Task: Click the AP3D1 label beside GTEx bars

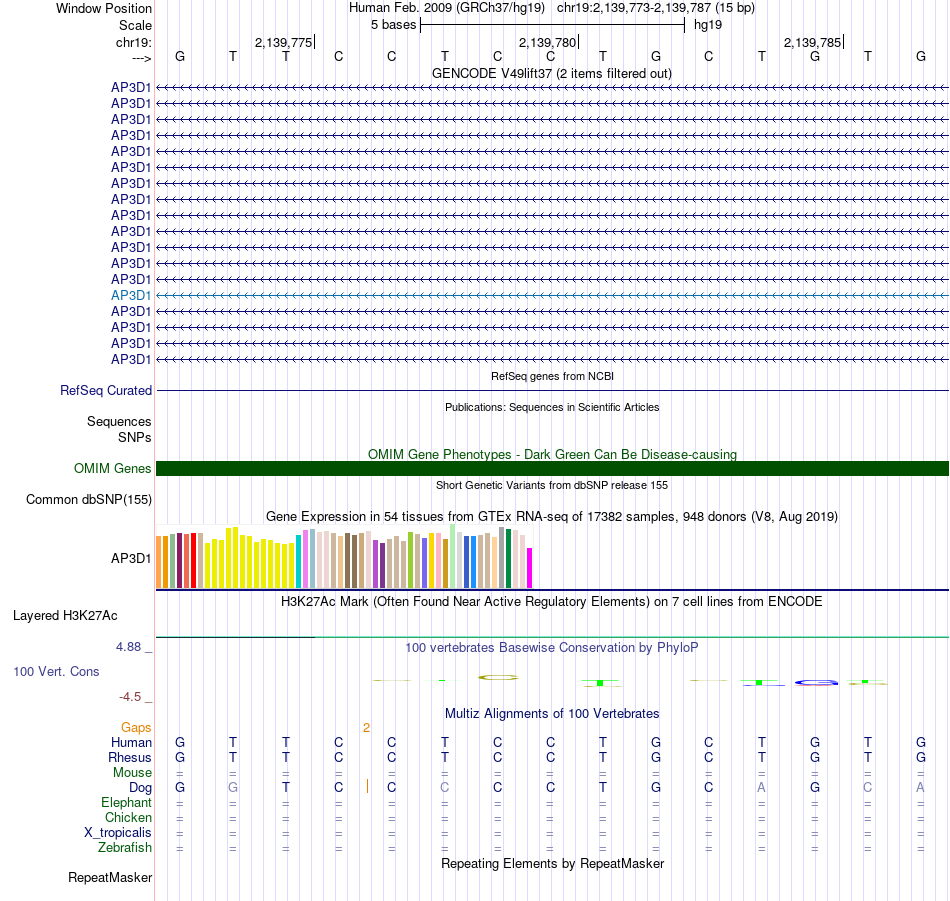Action: 131,558
